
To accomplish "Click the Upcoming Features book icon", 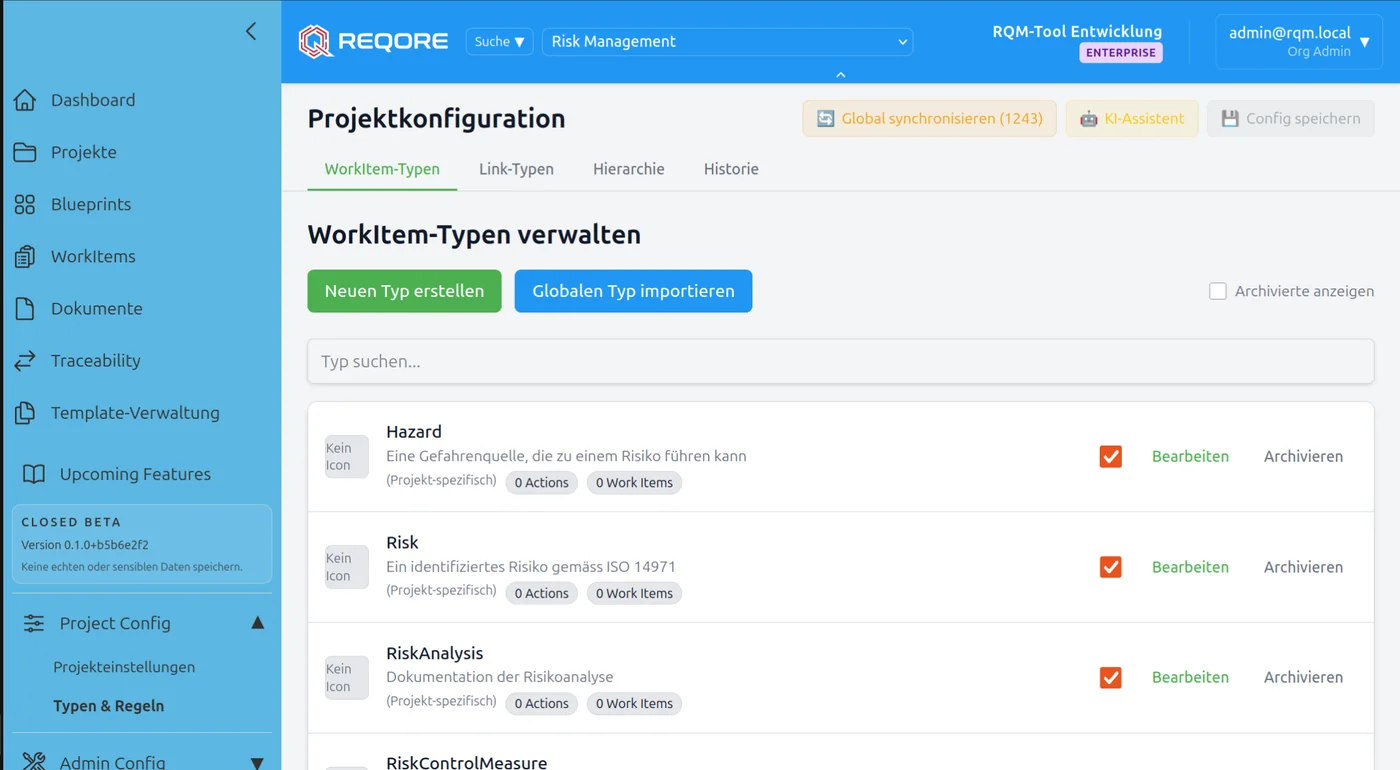I will point(34,474).
